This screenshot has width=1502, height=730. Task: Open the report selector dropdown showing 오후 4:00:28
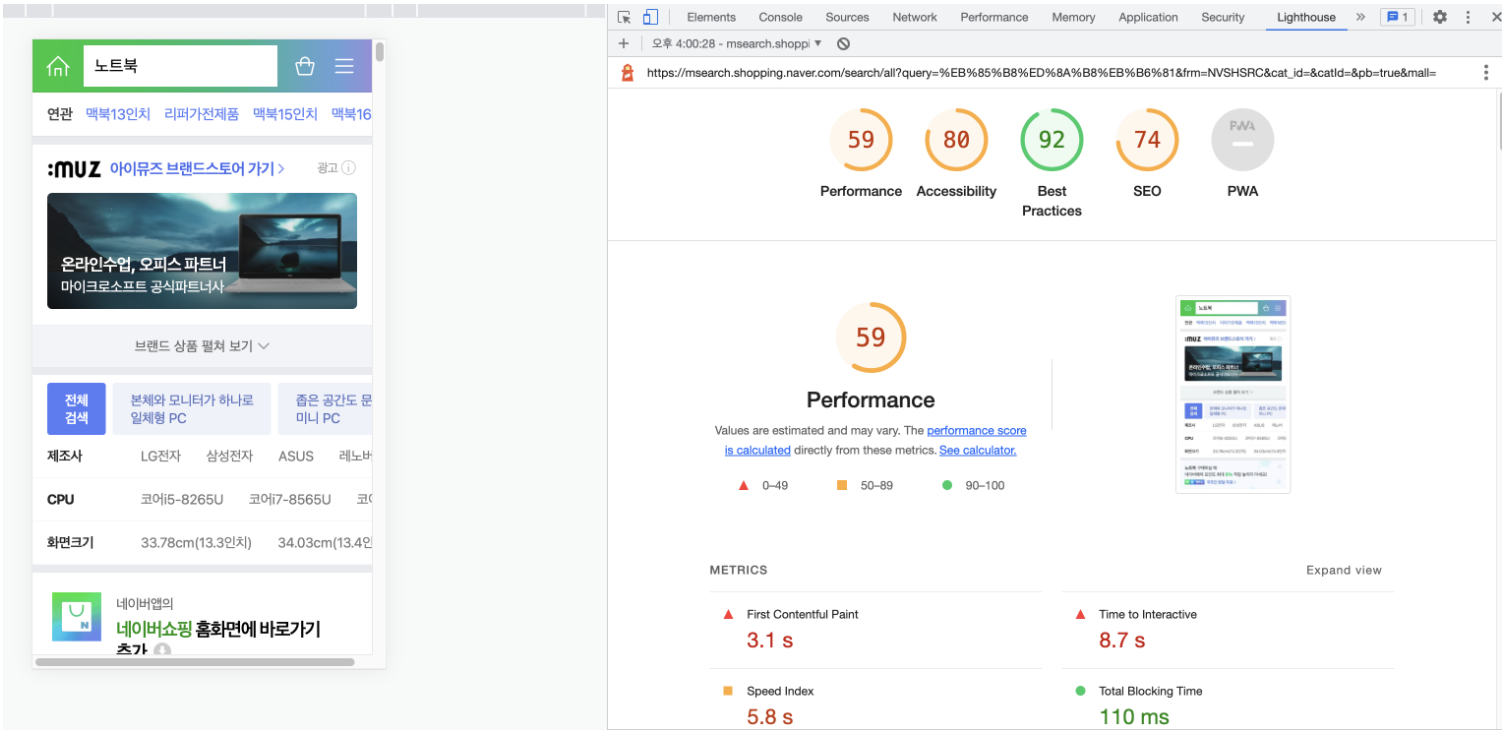point(736,44)
